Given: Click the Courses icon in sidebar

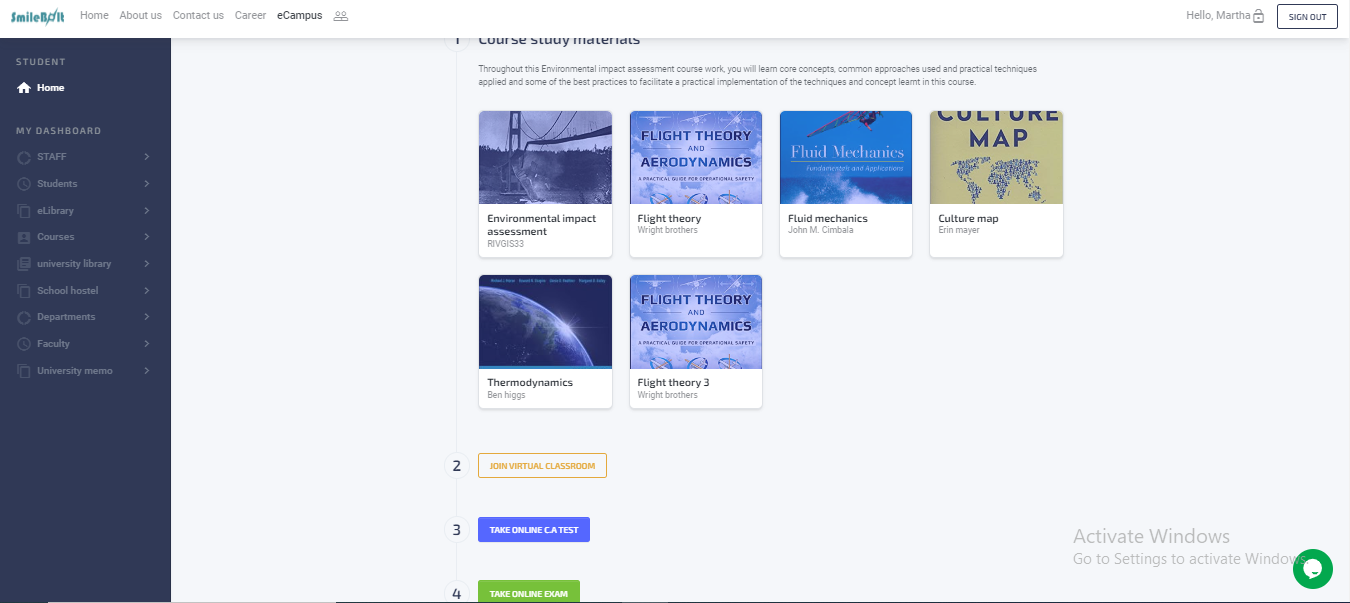Looking at the screenshot, I should [x=24, y=237].
